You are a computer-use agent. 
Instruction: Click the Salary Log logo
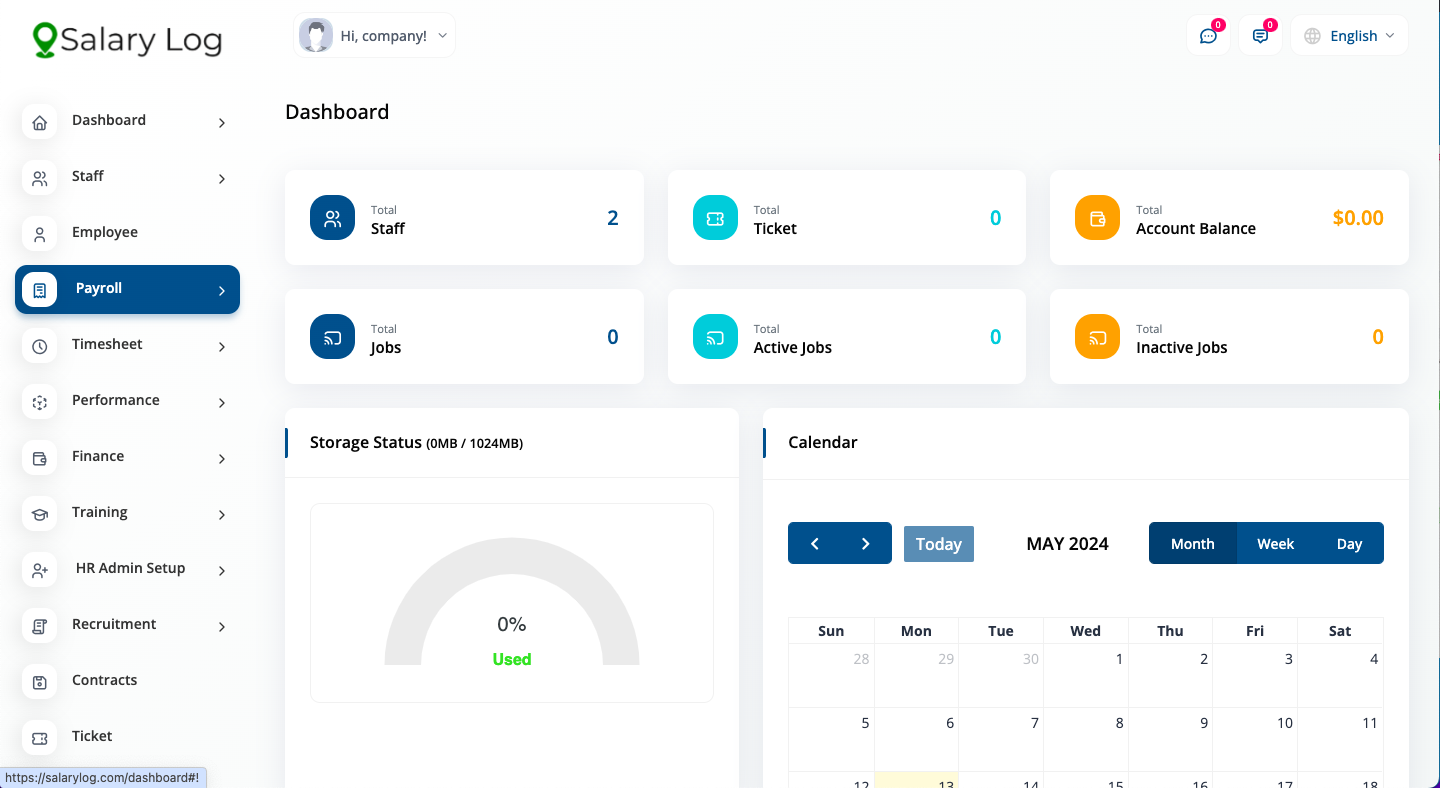(127, 40)
